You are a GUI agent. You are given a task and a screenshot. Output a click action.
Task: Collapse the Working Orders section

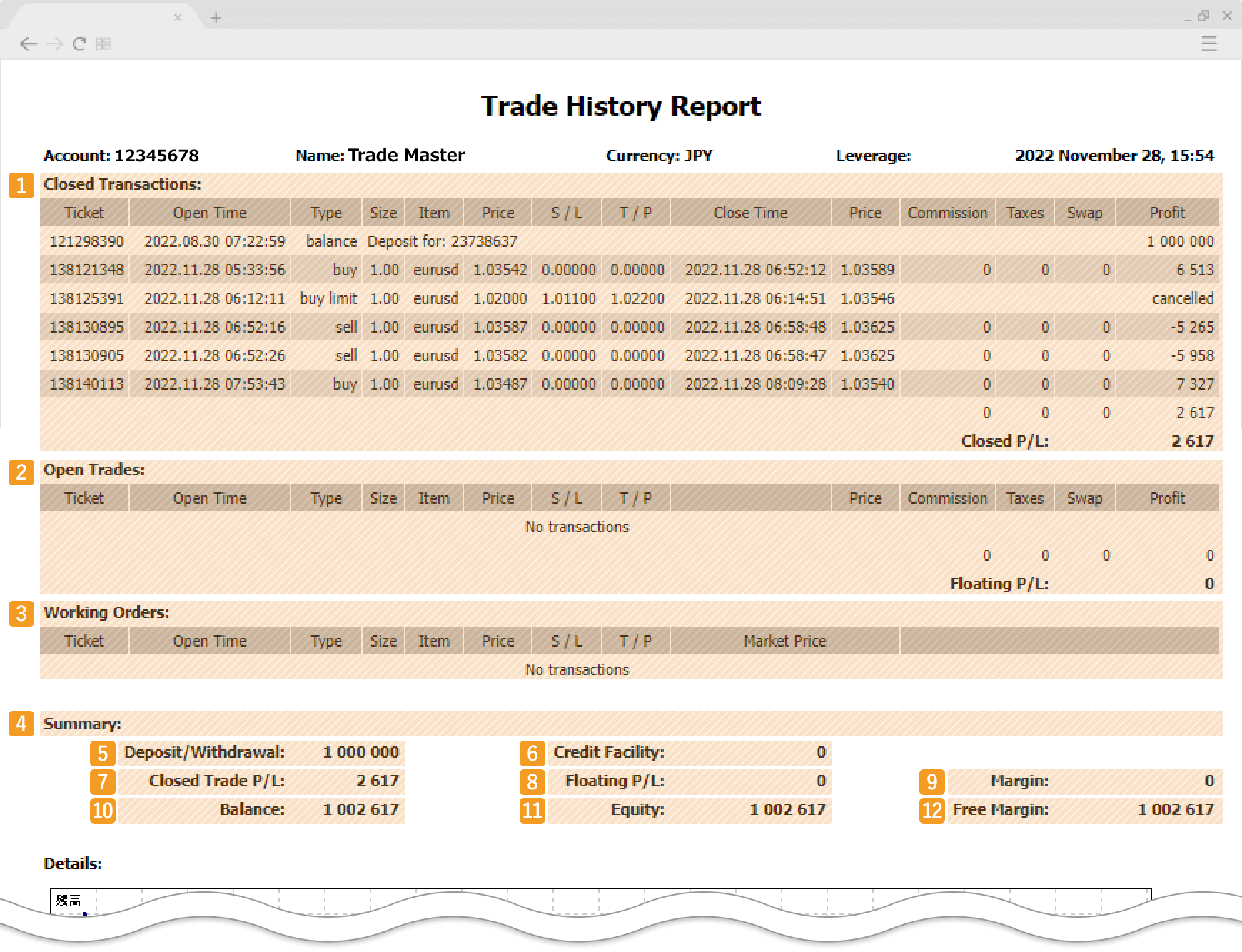tap(106, 612)
